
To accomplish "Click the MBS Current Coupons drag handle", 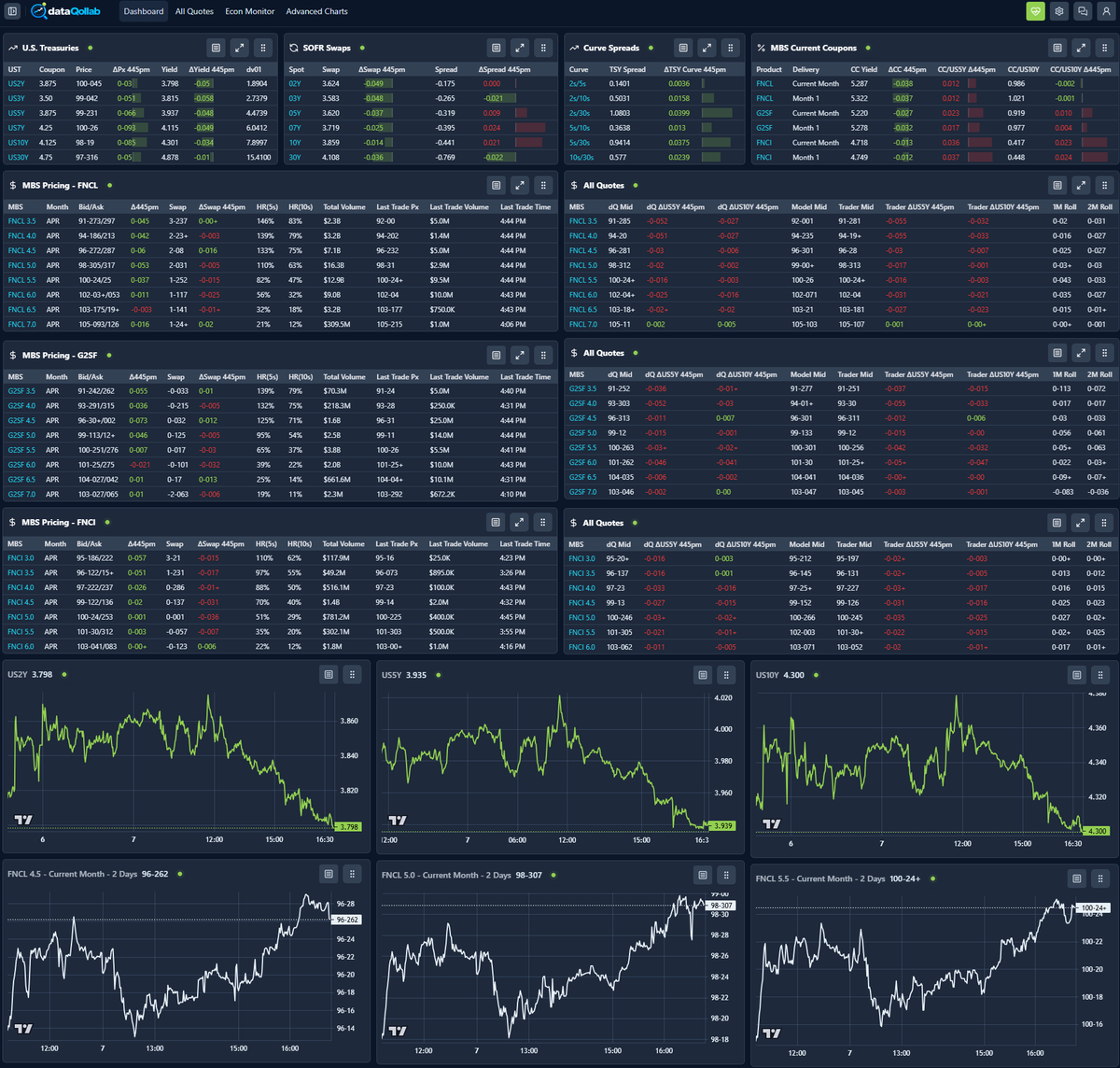I will (1105, 48).
